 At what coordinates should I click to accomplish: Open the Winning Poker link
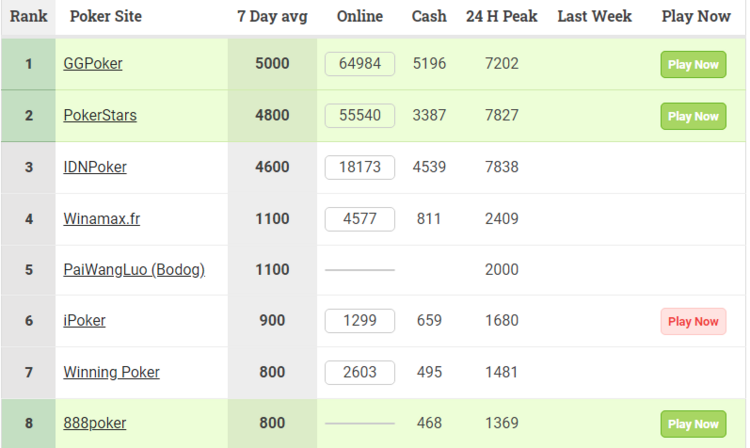pyautogui.click(x=111, y=373)
